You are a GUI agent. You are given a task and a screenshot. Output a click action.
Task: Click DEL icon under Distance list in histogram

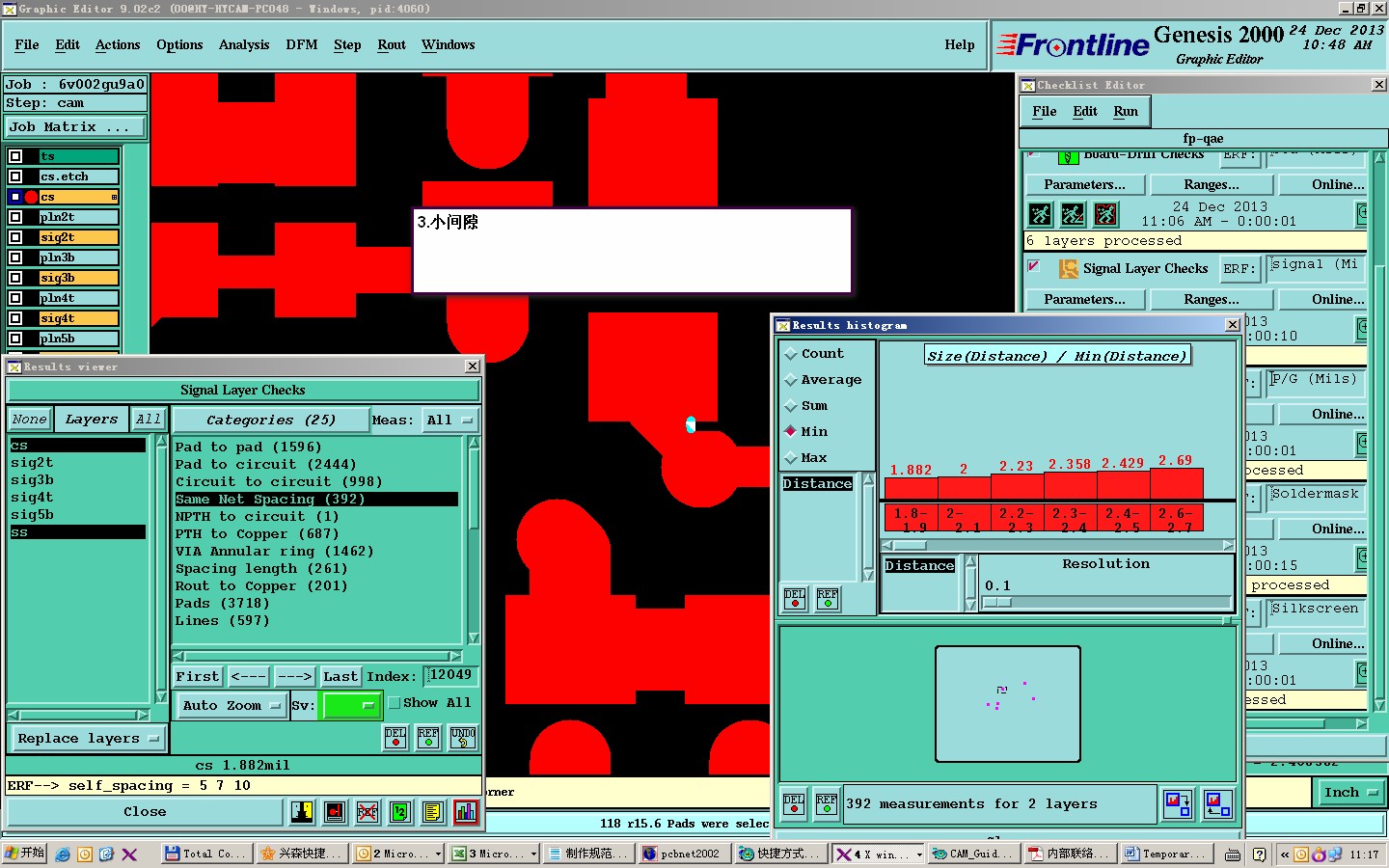coord(795,599)
